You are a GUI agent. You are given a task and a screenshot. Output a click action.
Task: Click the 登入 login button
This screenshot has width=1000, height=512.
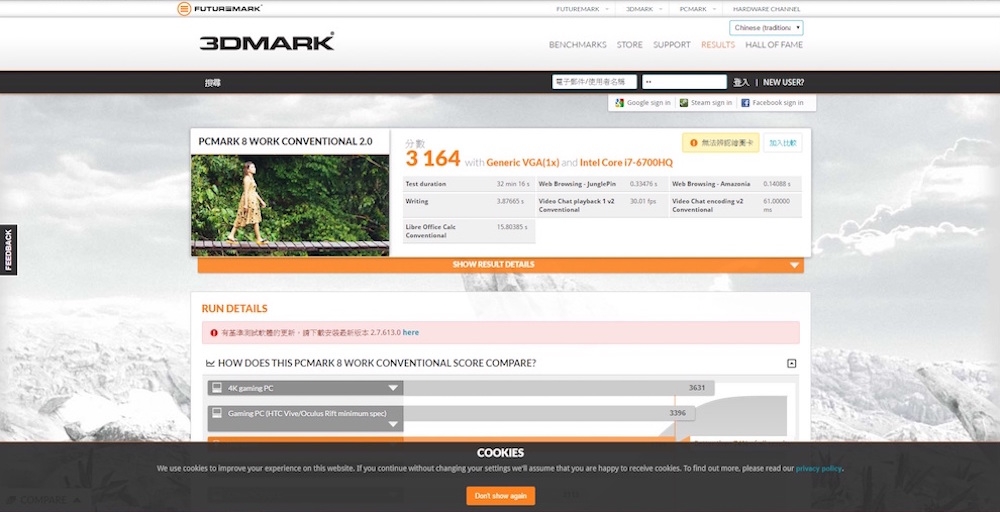click(740, 82)
